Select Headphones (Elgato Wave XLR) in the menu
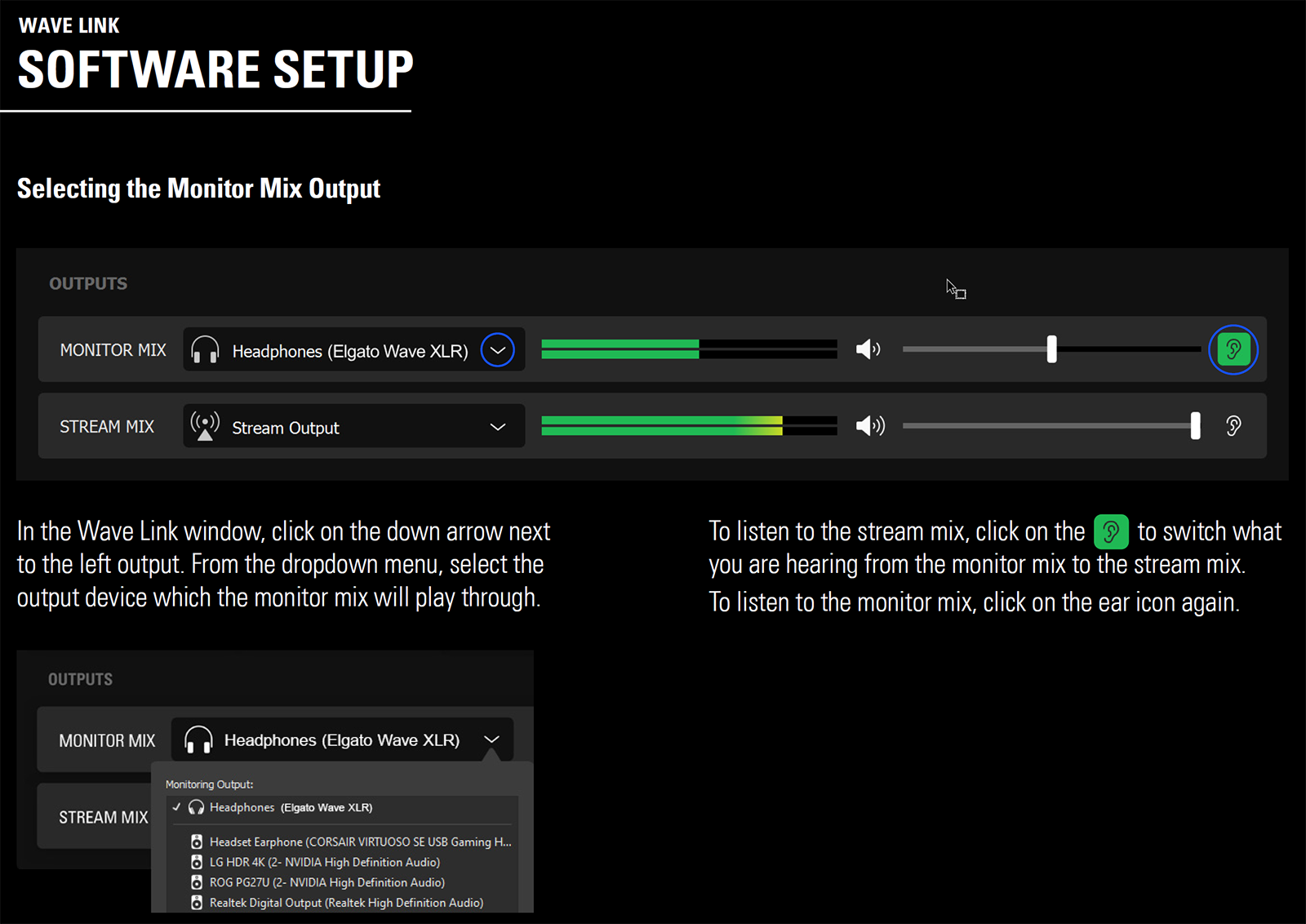This screenshot has width=1306, height=924. click(x=343, y=807)
